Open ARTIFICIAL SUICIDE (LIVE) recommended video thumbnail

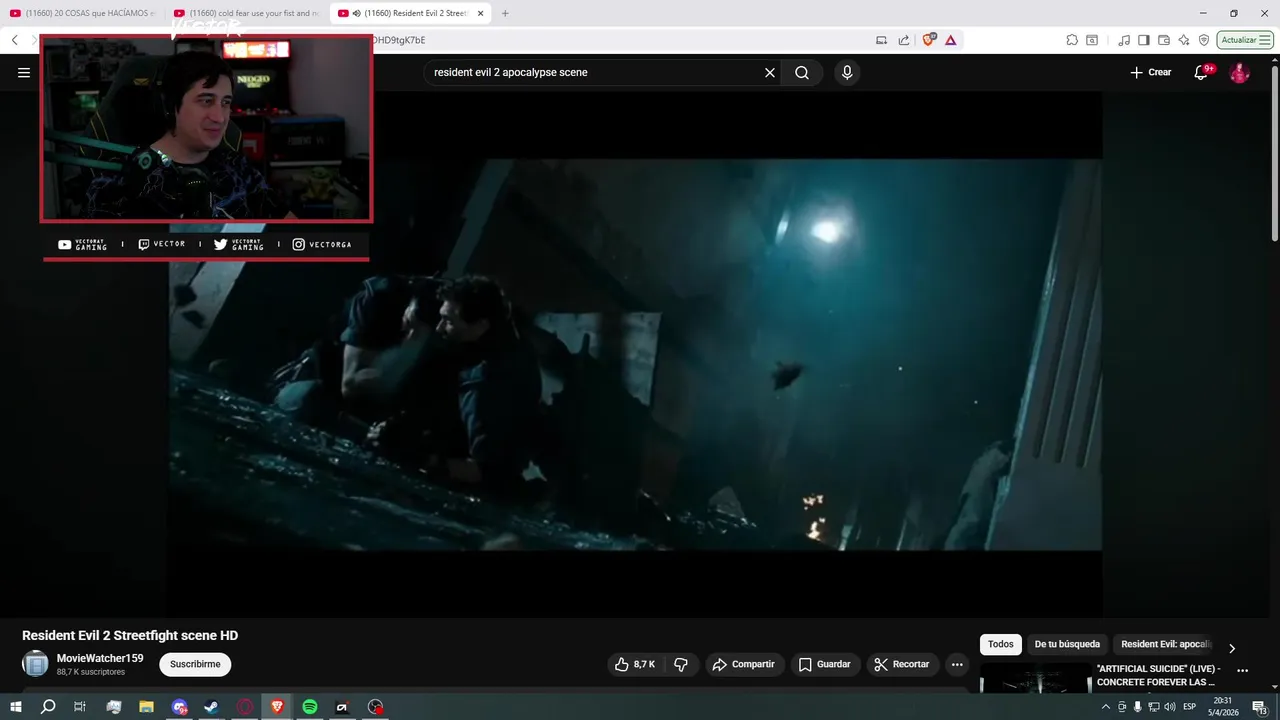[1036, 678]
